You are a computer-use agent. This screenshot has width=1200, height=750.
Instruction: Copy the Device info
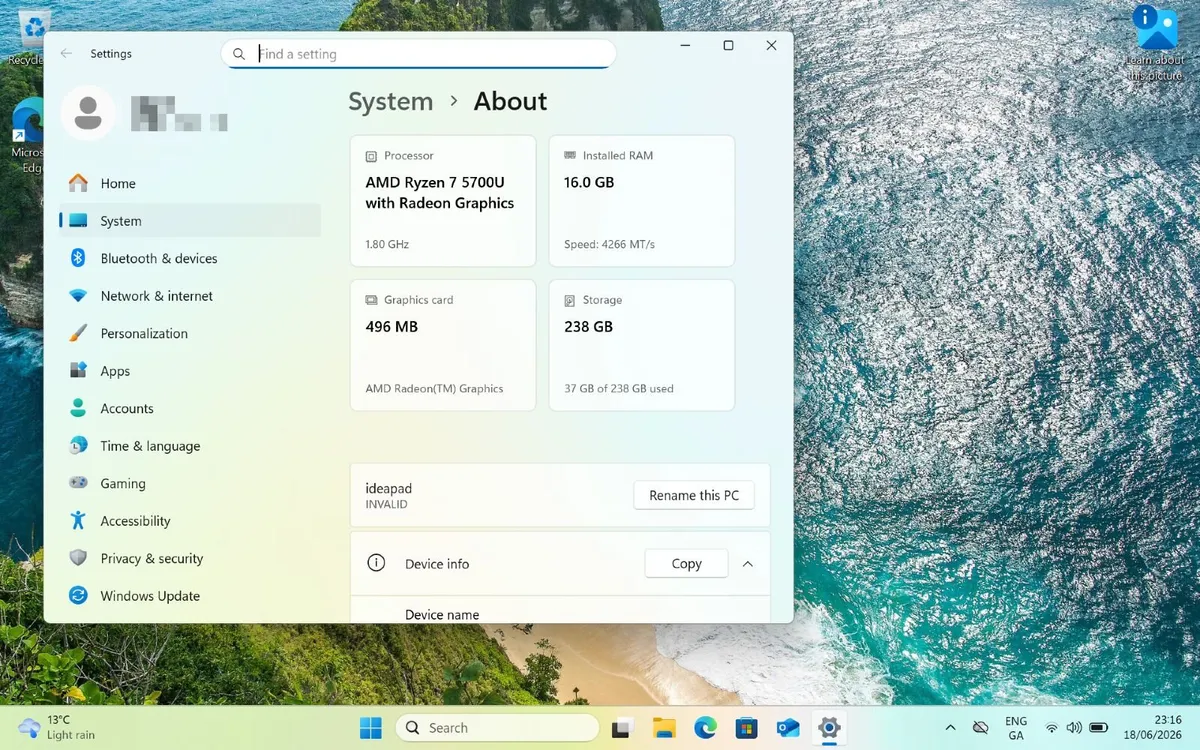click(x=686, y=564)
